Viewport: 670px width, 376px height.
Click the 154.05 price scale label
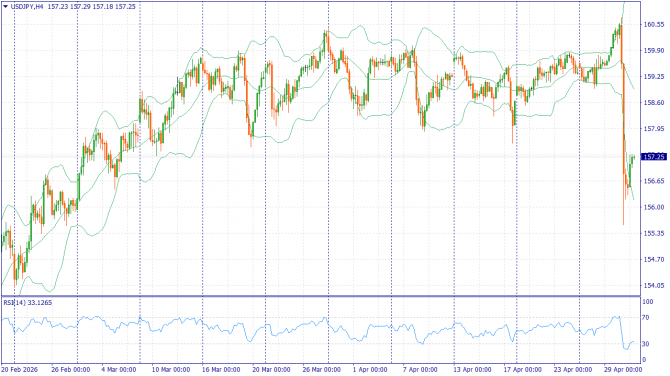click(654, 285)
